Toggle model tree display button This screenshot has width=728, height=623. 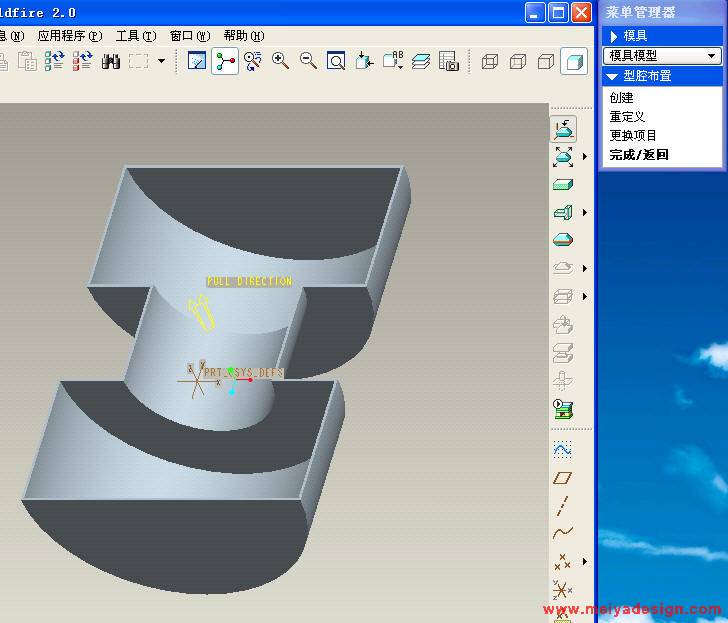tap(225, 61)
